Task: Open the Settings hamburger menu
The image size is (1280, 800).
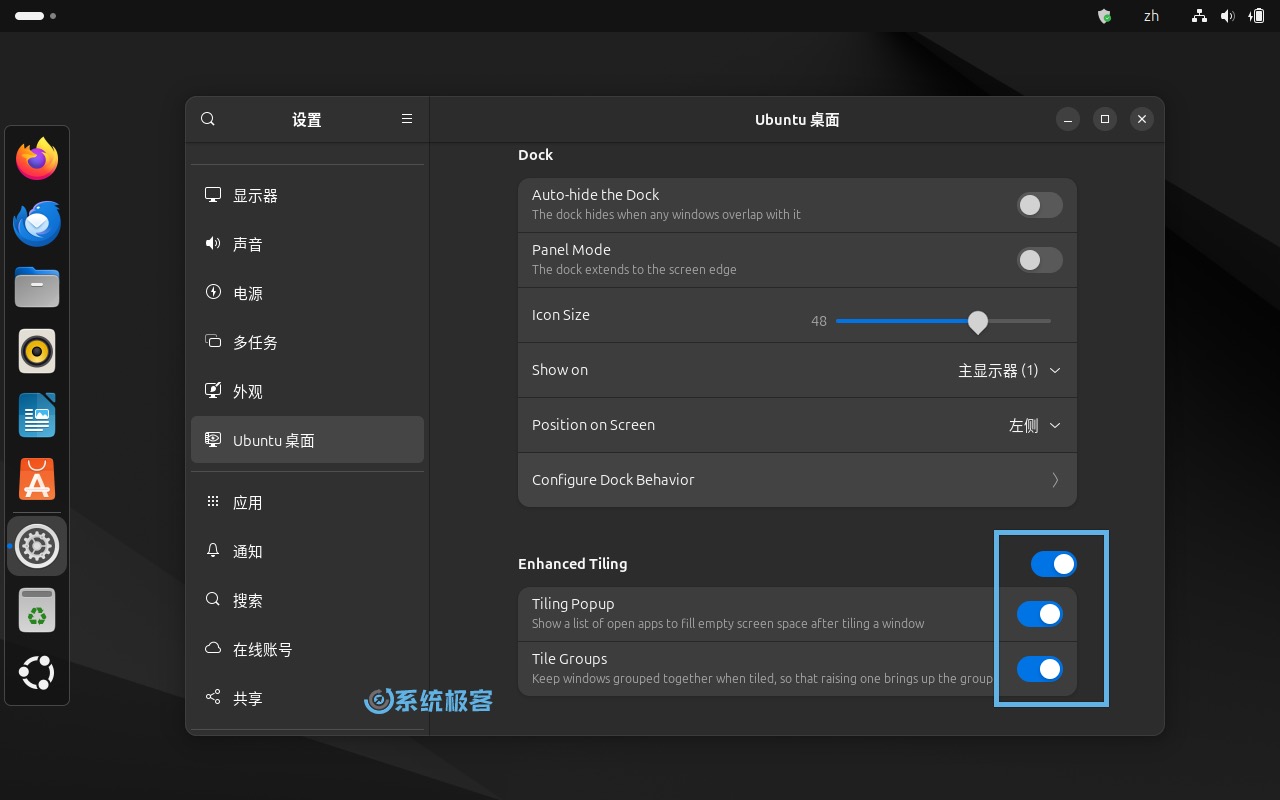Action: point(407,119)
